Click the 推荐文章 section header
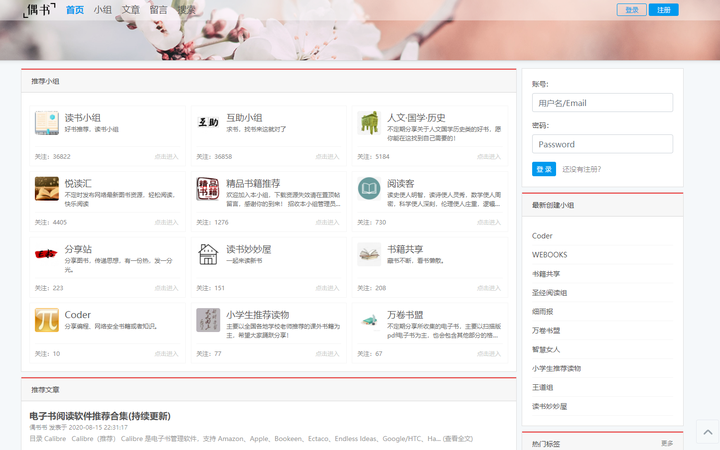The width and height of the screenshot is (720, 450). (269, 390)
